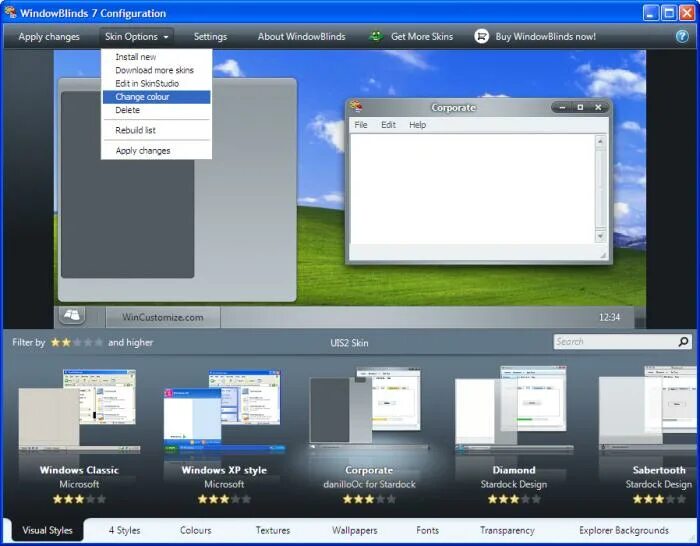The image size is (700, 546).
Task: Select the Diamond skin thumbnail
Action: (x=514, y=408)
